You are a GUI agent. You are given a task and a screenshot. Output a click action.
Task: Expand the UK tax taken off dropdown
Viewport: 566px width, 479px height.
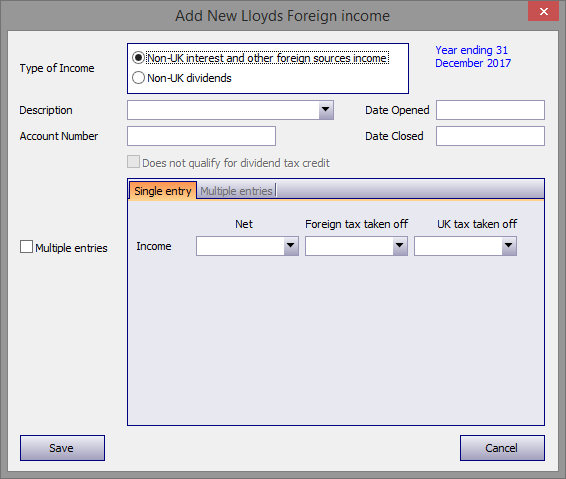pyautogui.click(x=509, y=246)
